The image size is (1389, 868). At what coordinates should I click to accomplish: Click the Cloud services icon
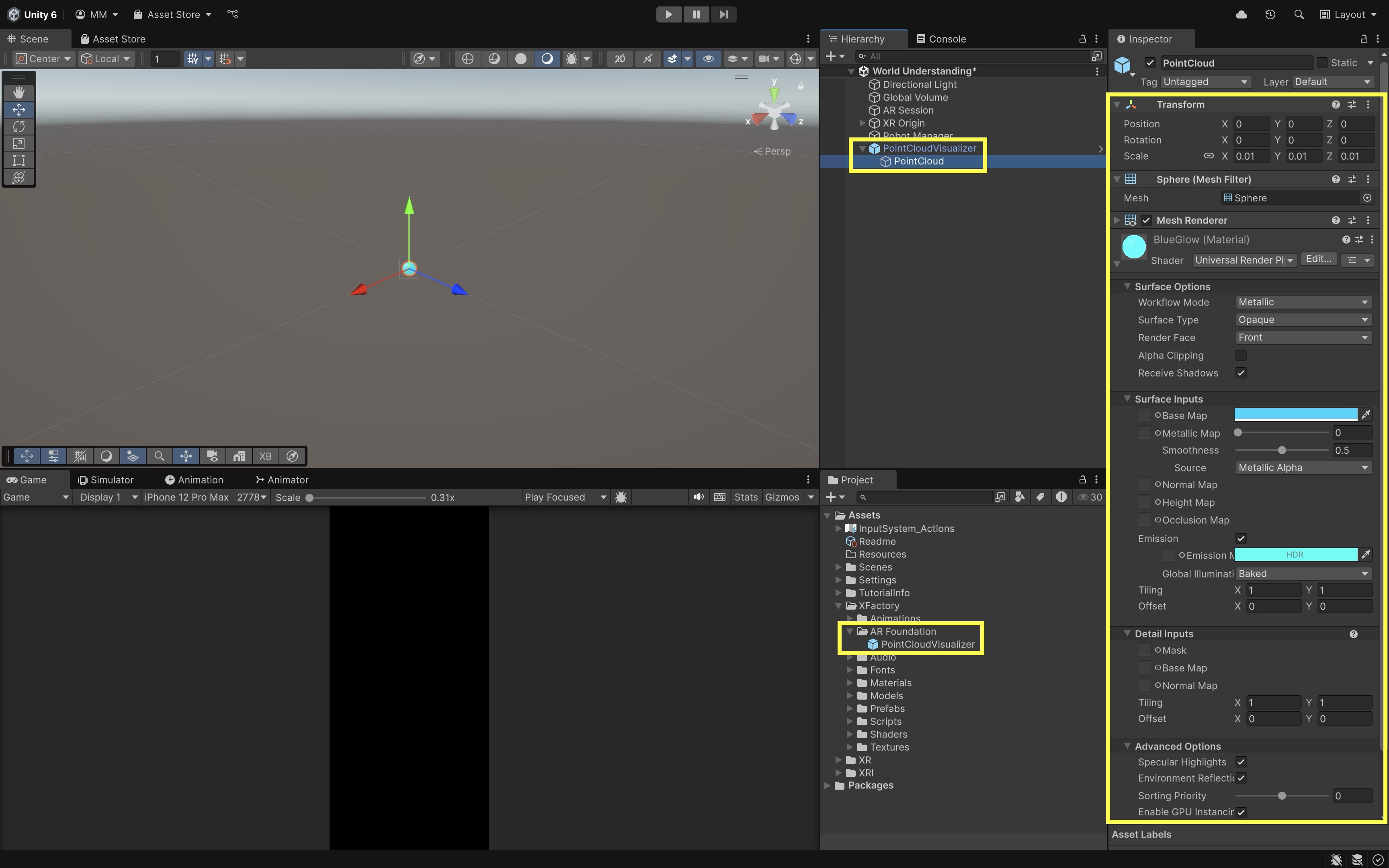coord(1241,14)
